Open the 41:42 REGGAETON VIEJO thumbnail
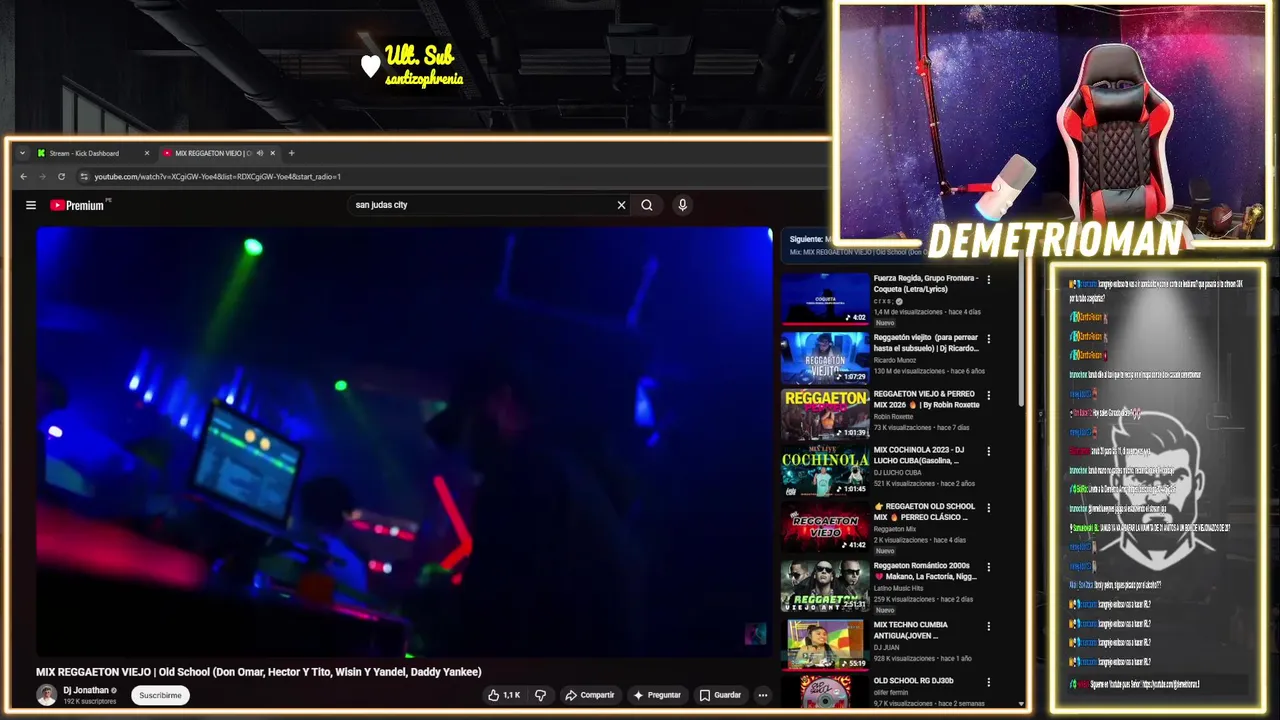Viewport: 1280px width, 720px height. click(x=826, y=528)
